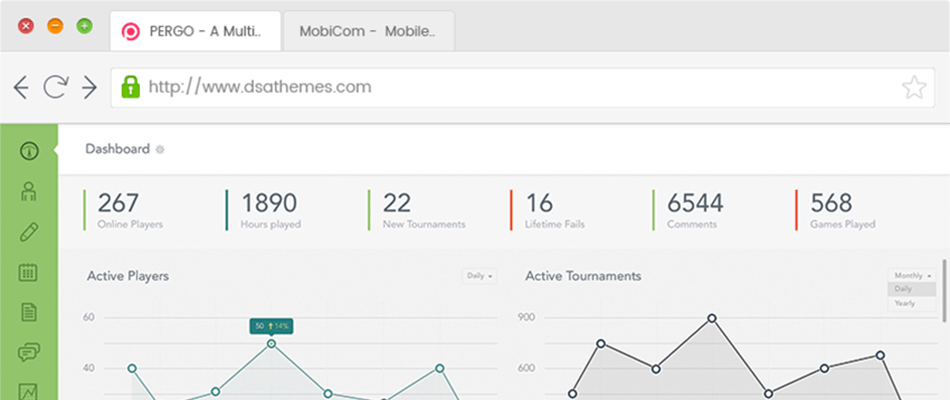Click the chart icon in sidebar
Viewport: 950px width, 400px height.
[29, 391]
